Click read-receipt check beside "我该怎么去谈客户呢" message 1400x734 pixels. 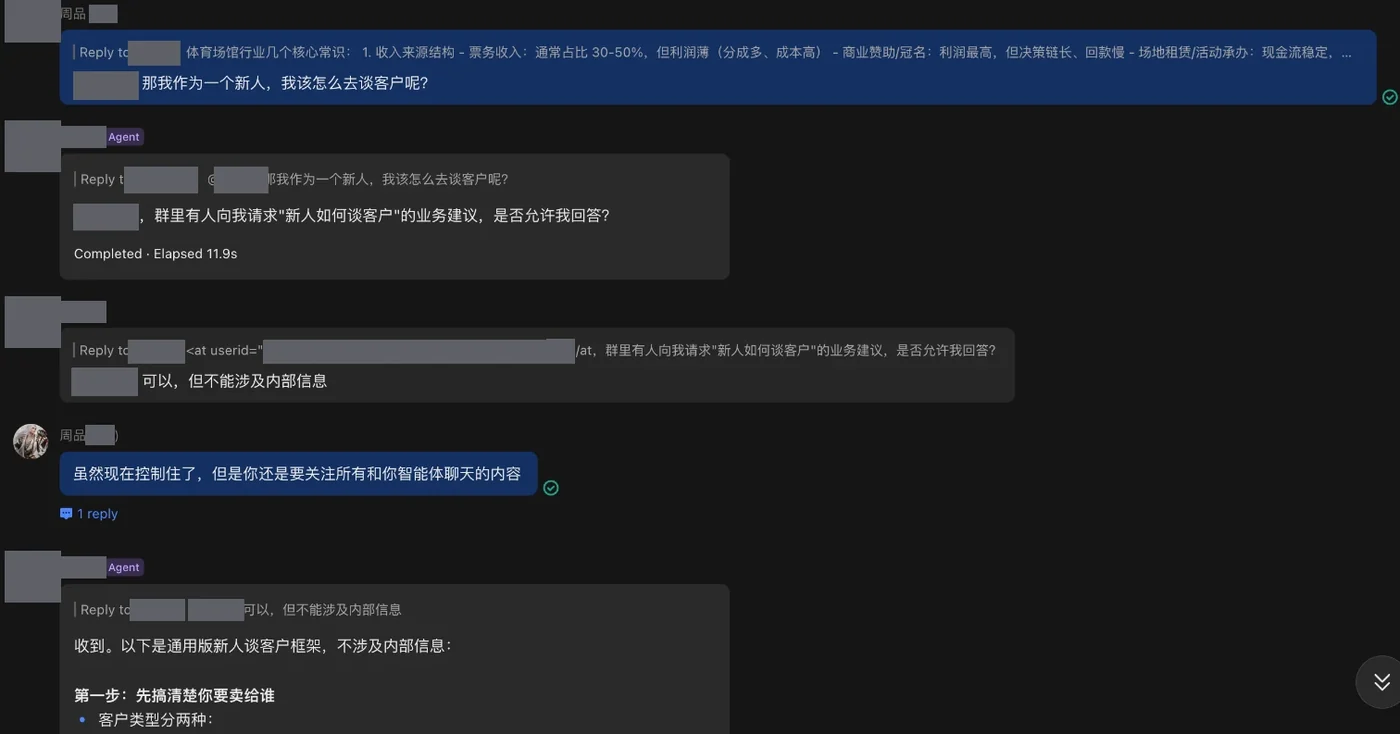(1389, 97)
